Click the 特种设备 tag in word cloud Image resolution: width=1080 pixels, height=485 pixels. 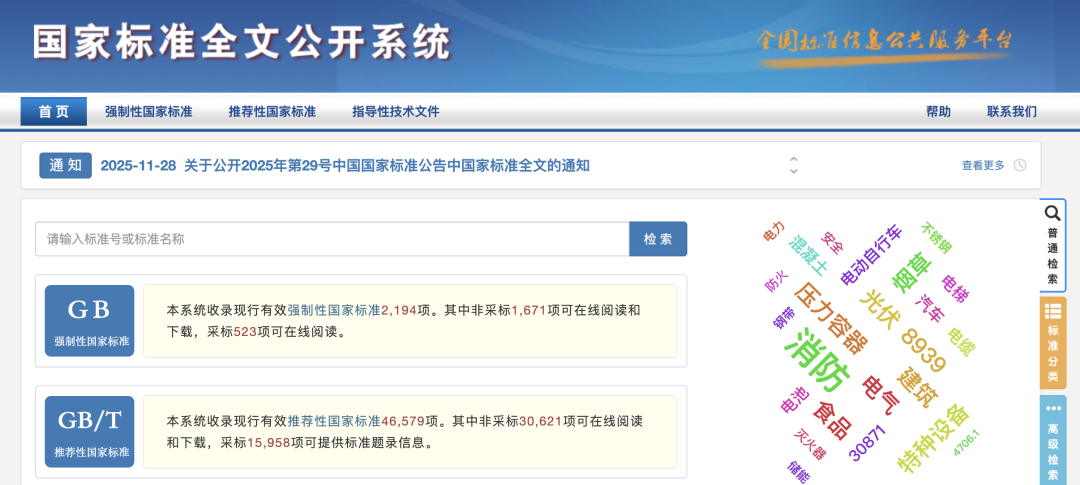point(933,439)
